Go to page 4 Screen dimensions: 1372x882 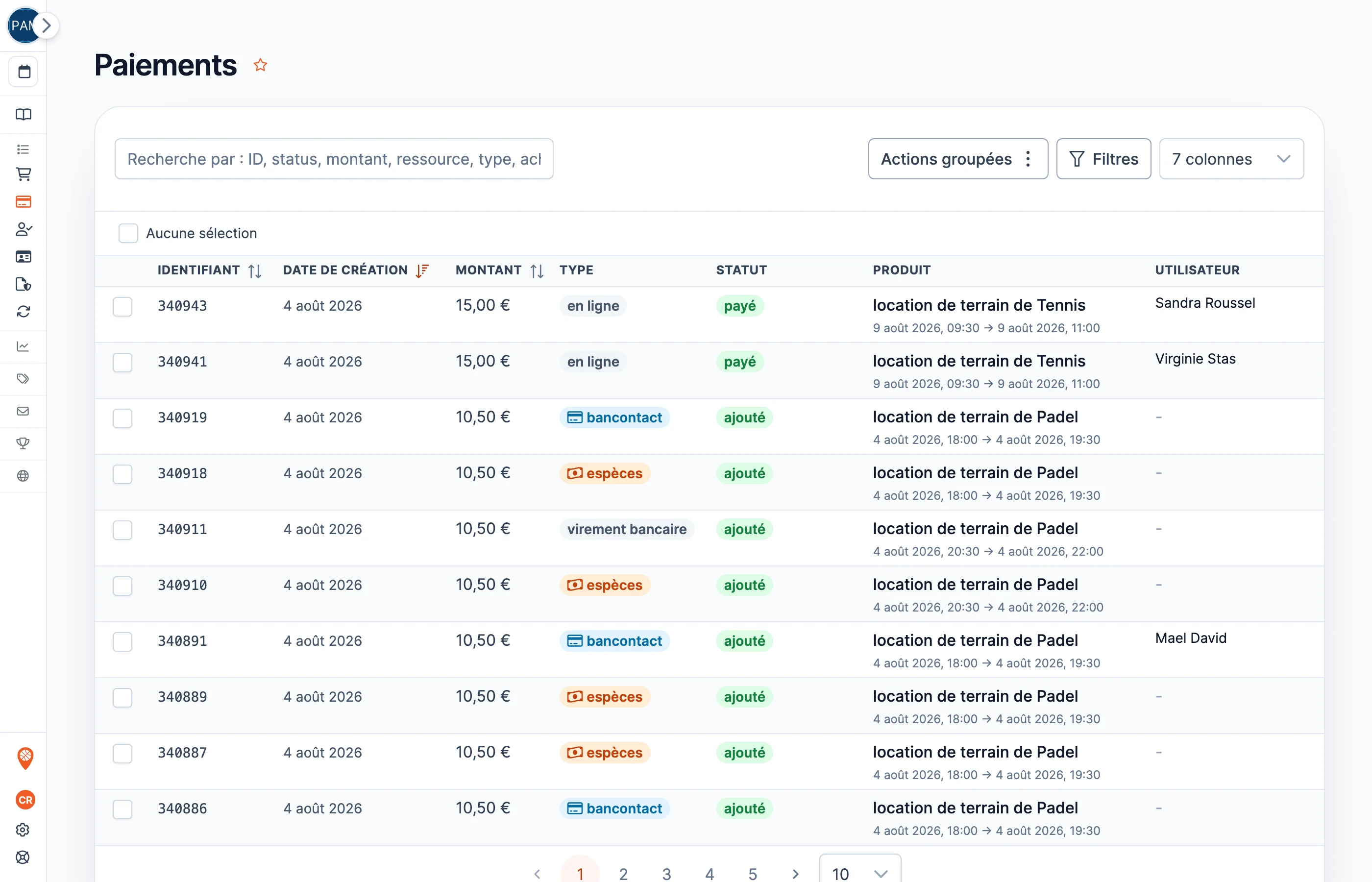(710, 873)
